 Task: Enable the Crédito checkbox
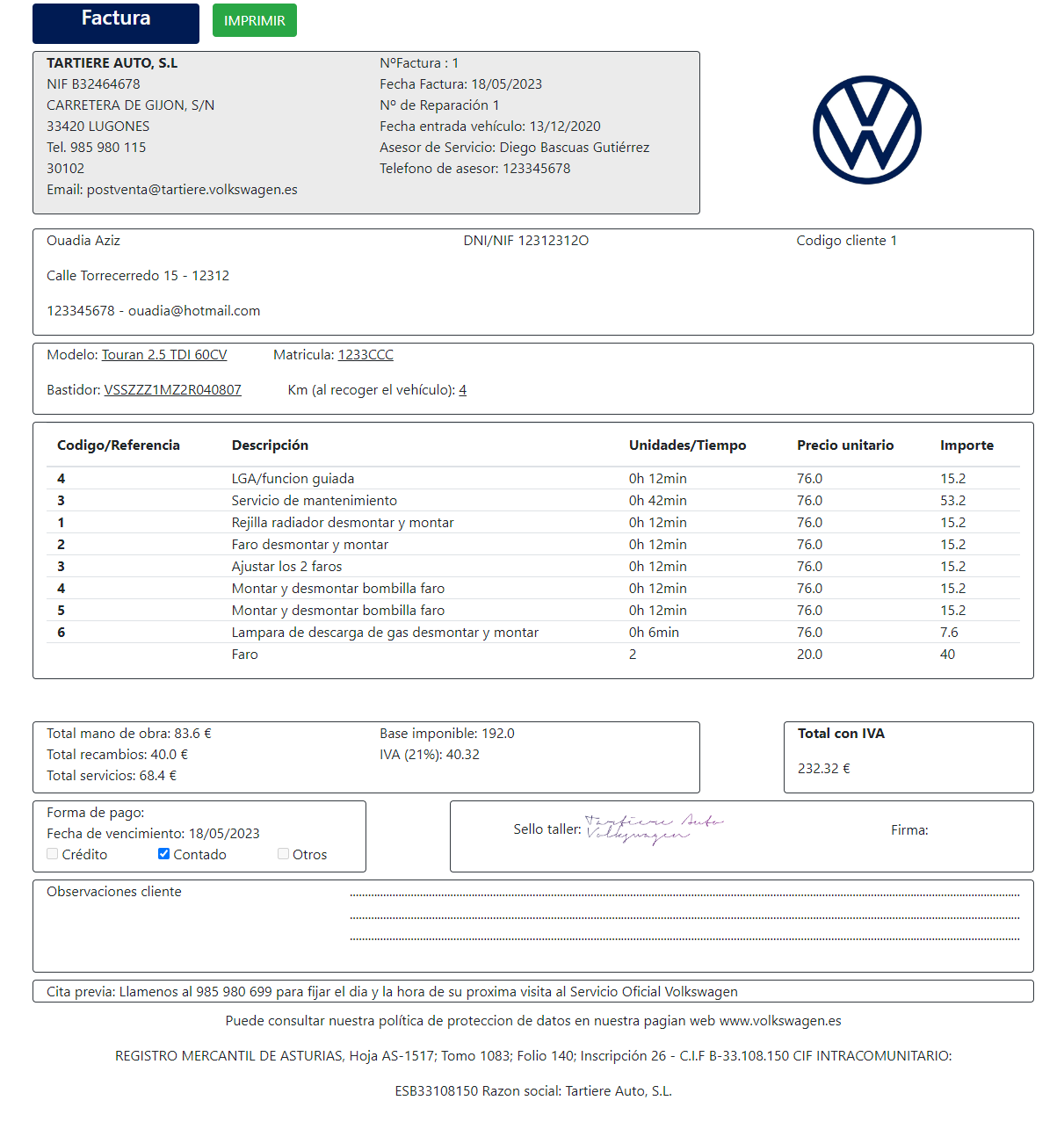click(53, 854)
